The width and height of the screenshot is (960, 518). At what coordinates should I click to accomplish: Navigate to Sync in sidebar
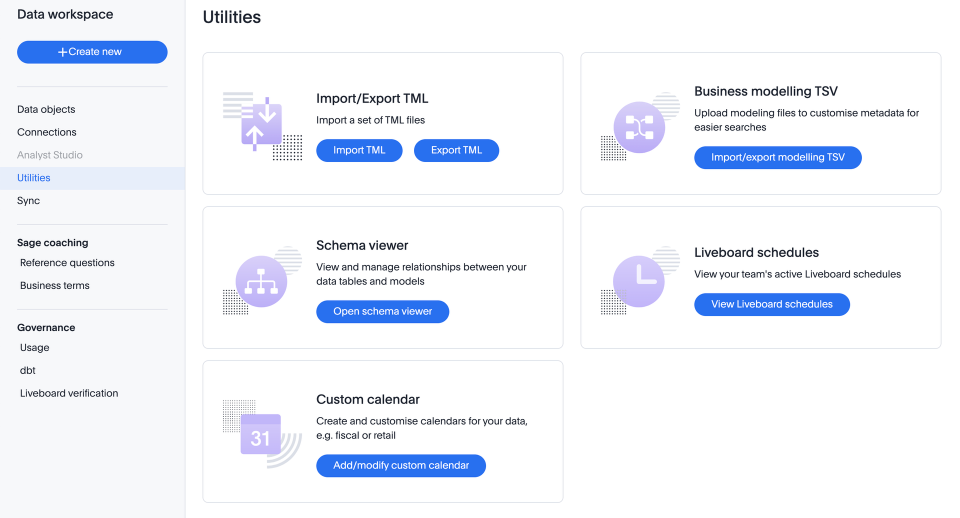tap(28, 201)
